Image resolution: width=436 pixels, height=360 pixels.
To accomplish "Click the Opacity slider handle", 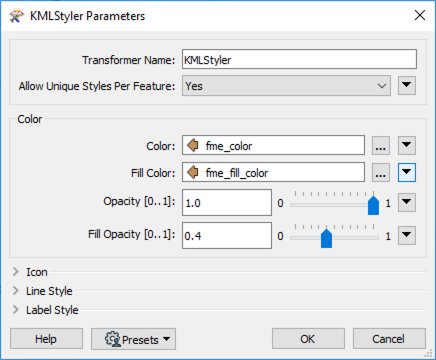I will (x=373, y=205).
